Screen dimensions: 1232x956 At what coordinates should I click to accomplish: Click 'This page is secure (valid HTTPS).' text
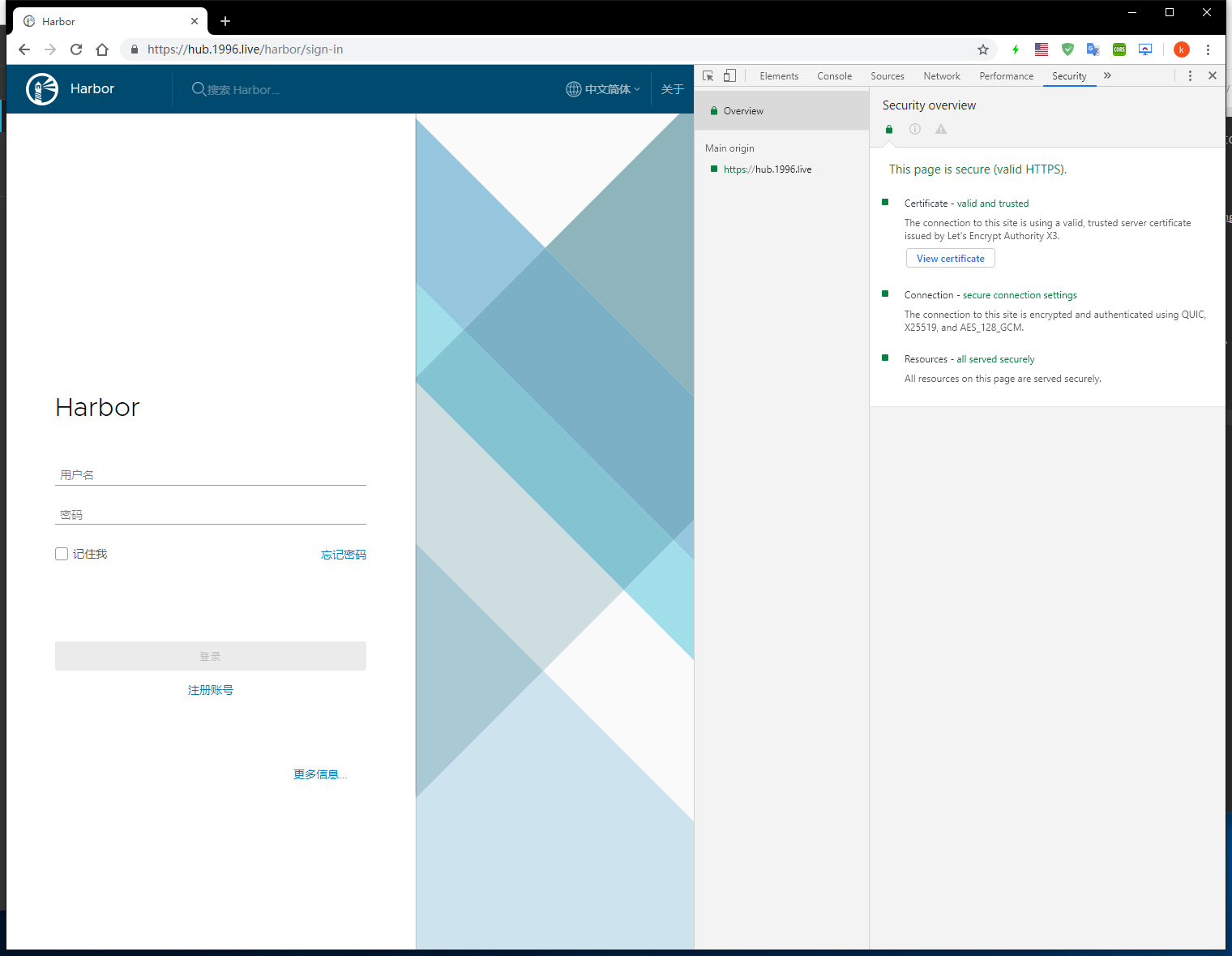point(977,169)
